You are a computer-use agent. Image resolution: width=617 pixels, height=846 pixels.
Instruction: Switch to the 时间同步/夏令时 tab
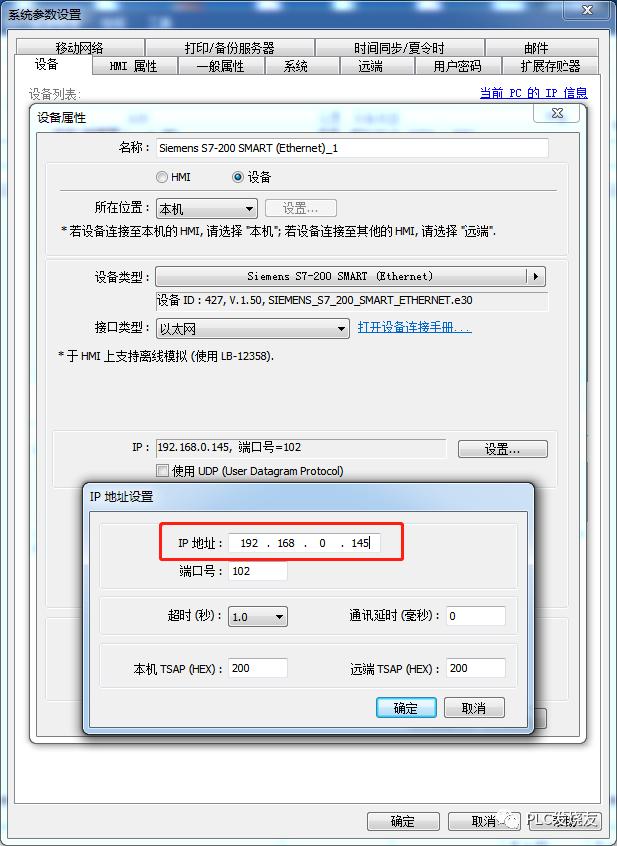399,48
